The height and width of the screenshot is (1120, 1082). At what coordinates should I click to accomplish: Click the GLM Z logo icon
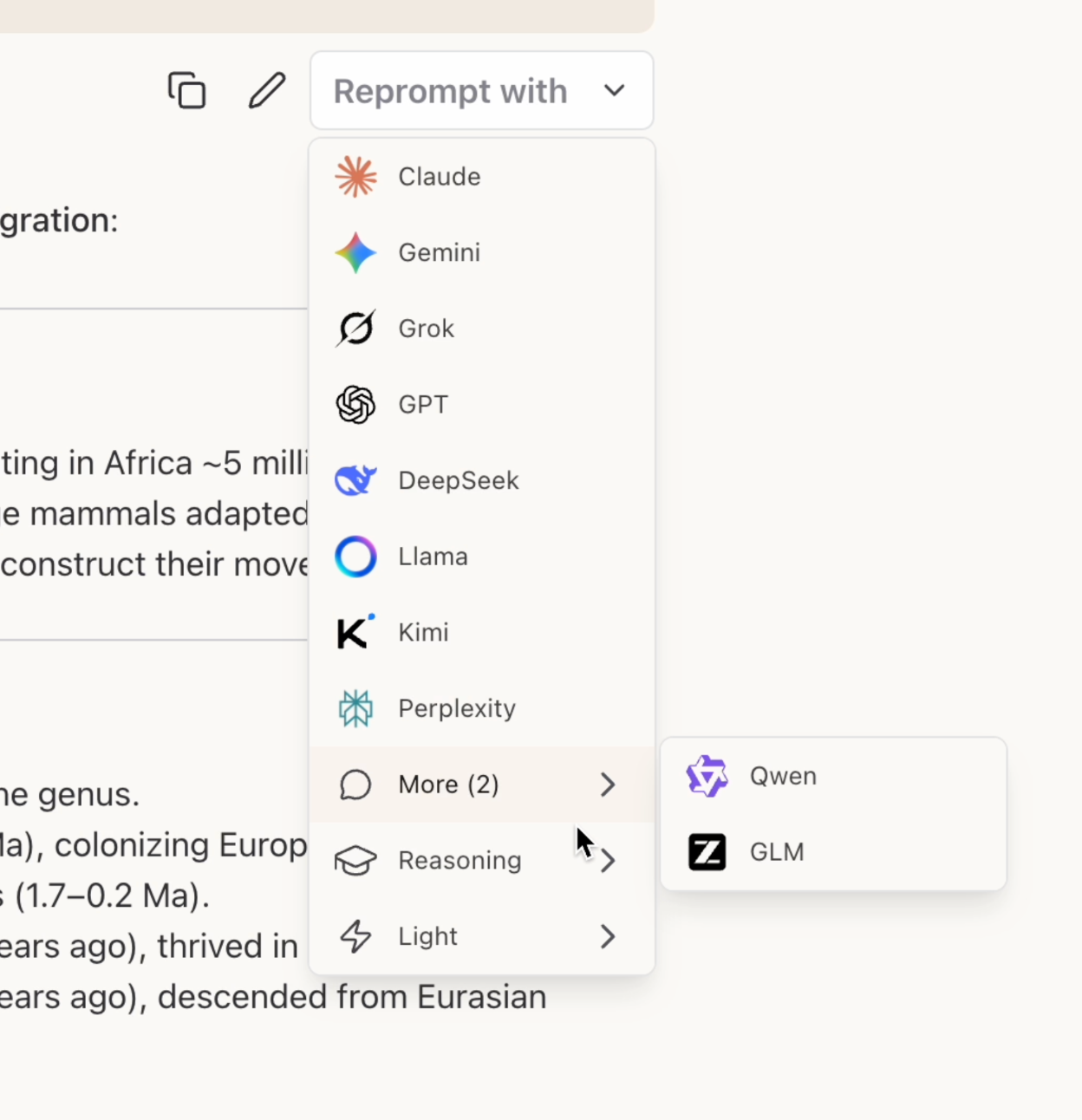pos(707,852)
